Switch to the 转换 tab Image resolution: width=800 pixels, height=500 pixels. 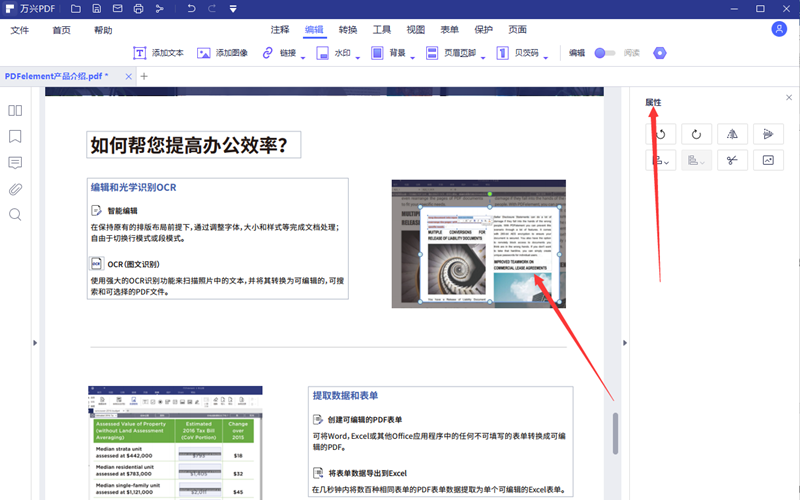348,30
